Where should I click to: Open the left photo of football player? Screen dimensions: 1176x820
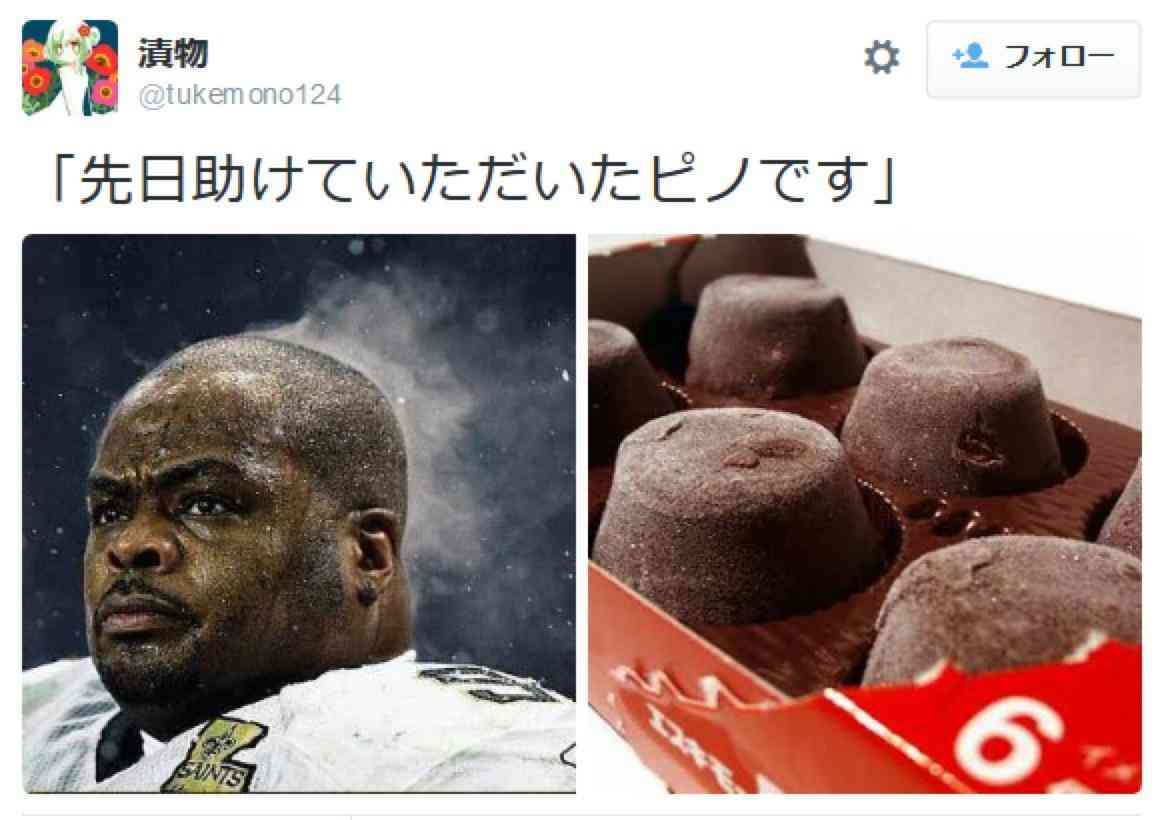tap(299, 514)
